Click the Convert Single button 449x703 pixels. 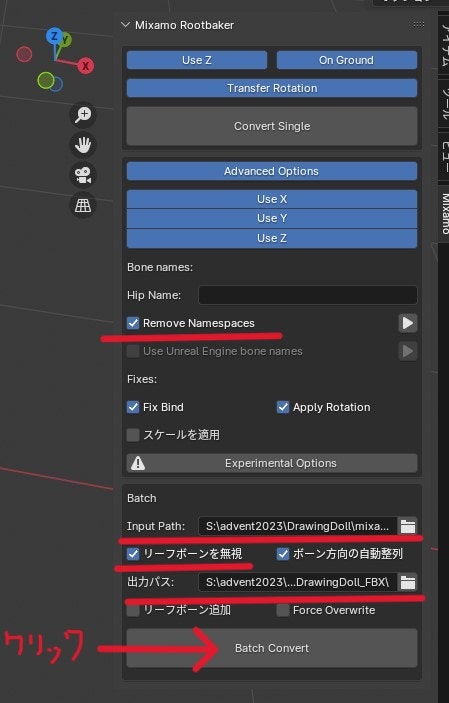pyautogui.click(x=272, y=126)
